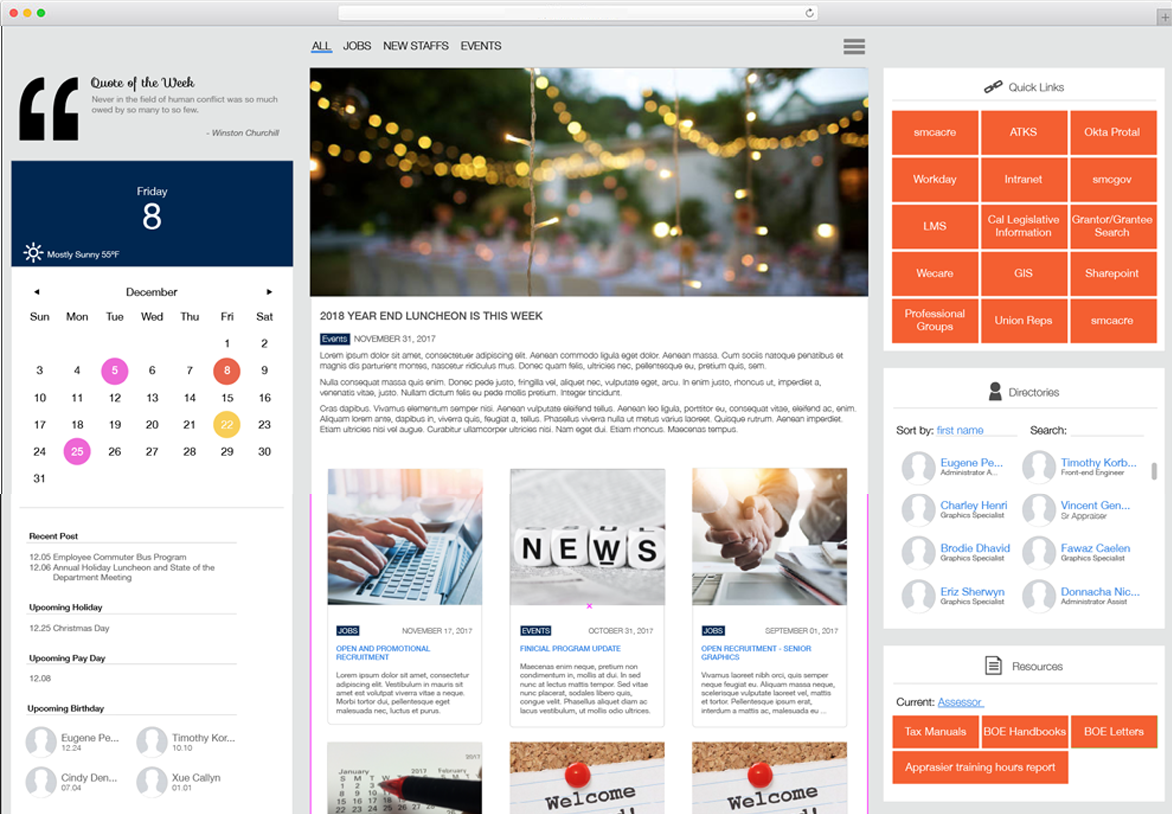Open the laptop typing thumbnail
The image size is (1172, 814).
pyautogui.click(x=405, y=537)
